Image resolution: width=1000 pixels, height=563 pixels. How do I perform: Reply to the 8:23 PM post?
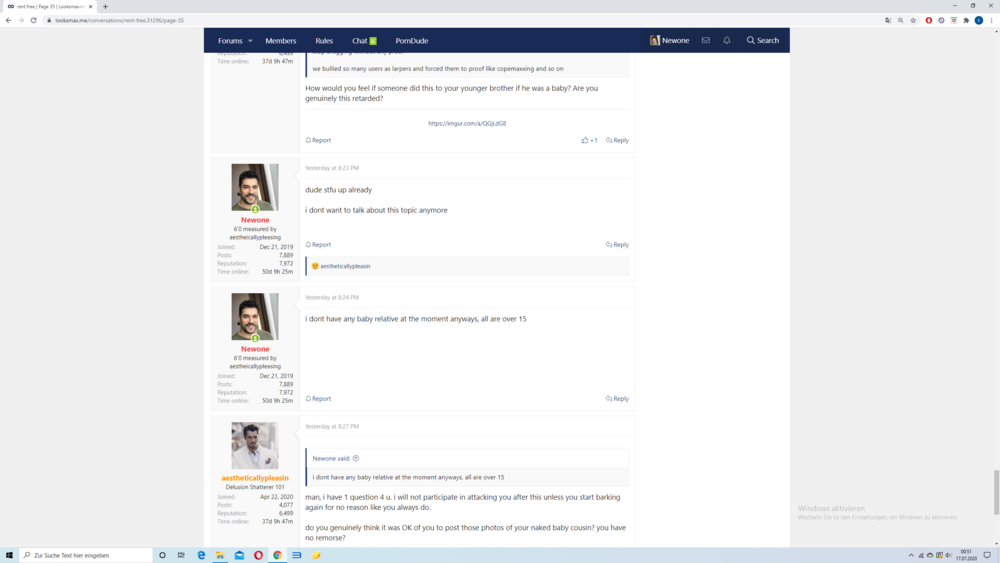pyautogui.click(x=617, y=245)
